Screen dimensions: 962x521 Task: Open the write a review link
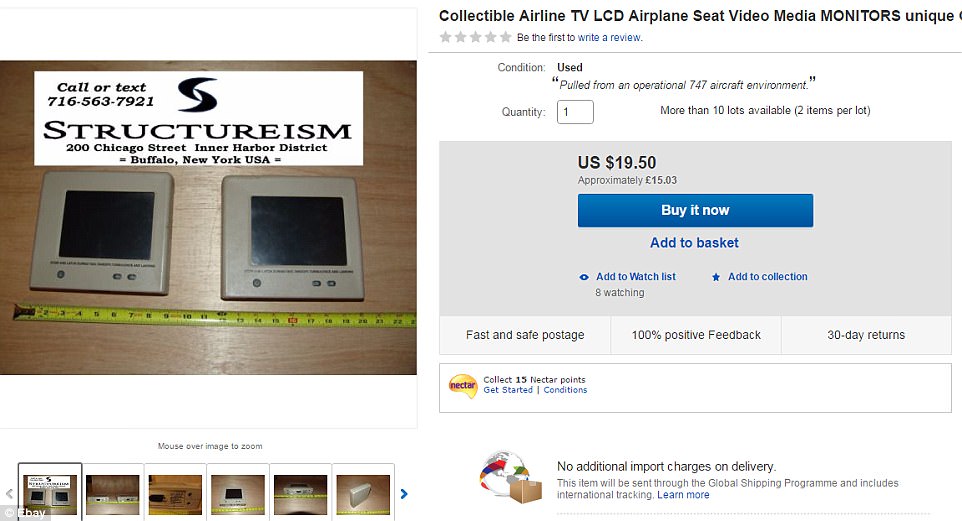pos(609,38)
